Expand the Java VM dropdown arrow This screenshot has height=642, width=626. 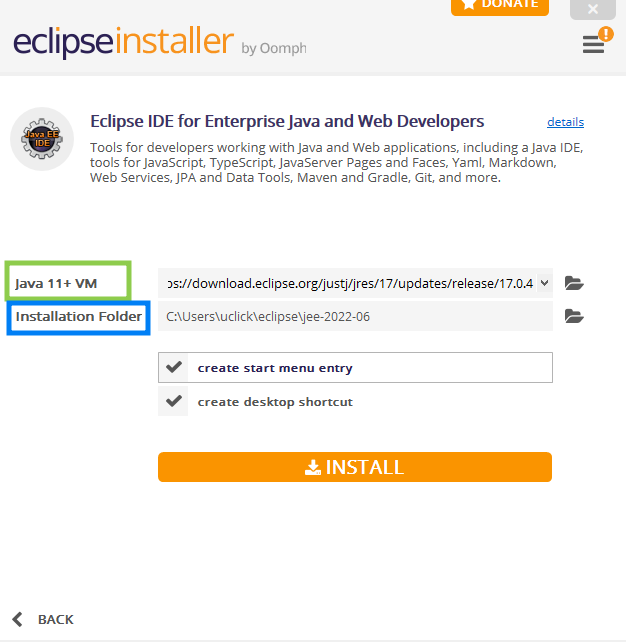click(545, 283)
